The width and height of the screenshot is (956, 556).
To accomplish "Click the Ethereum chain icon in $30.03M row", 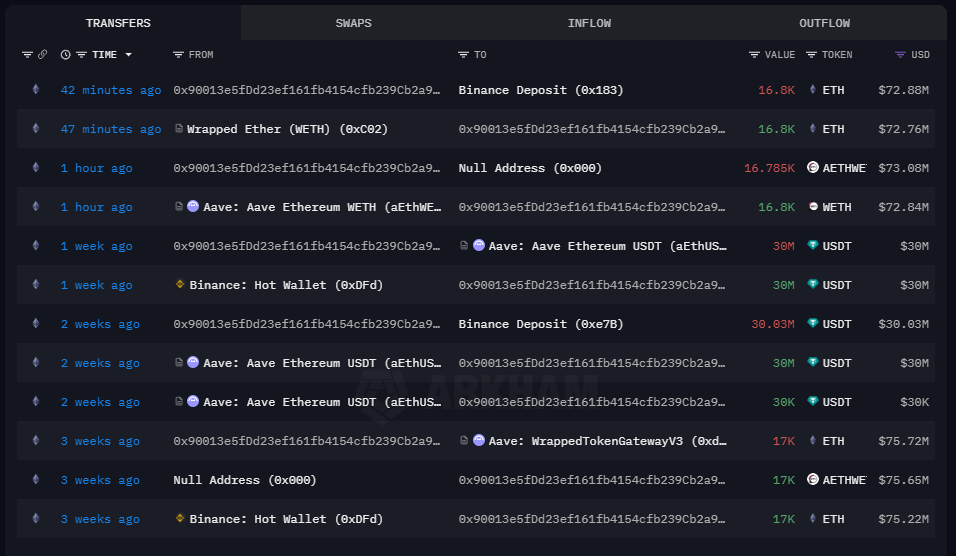I will (x=36, y=324).
